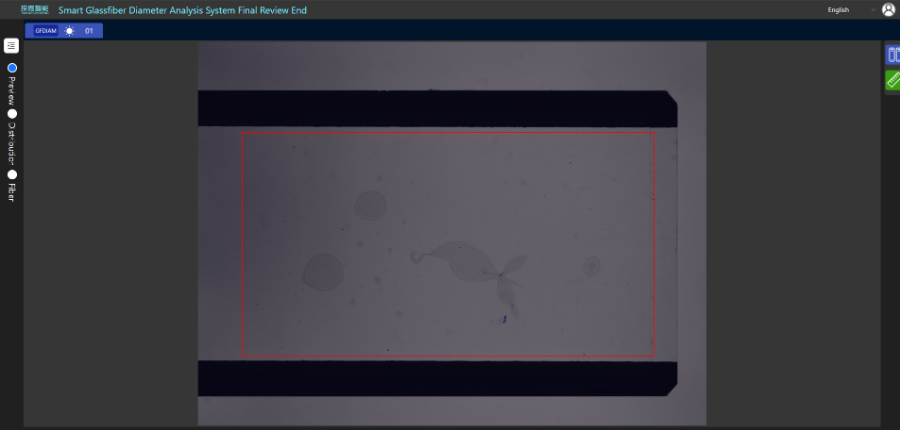Select the Preview radio button
Viewport: 900px width, 430px height.
12,68
